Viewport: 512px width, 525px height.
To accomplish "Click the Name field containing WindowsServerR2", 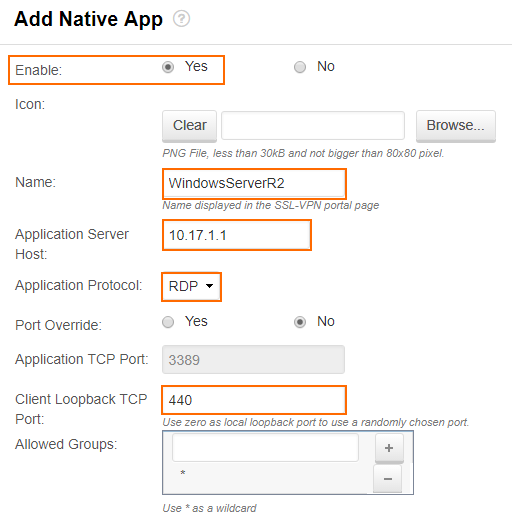I will pos(254,183).
